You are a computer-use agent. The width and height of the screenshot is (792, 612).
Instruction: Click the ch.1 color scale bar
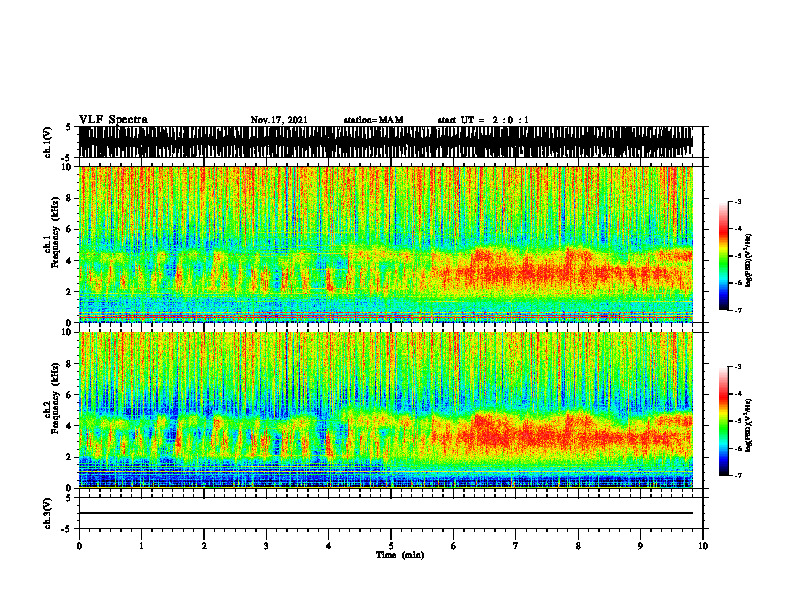pos(723,256)
